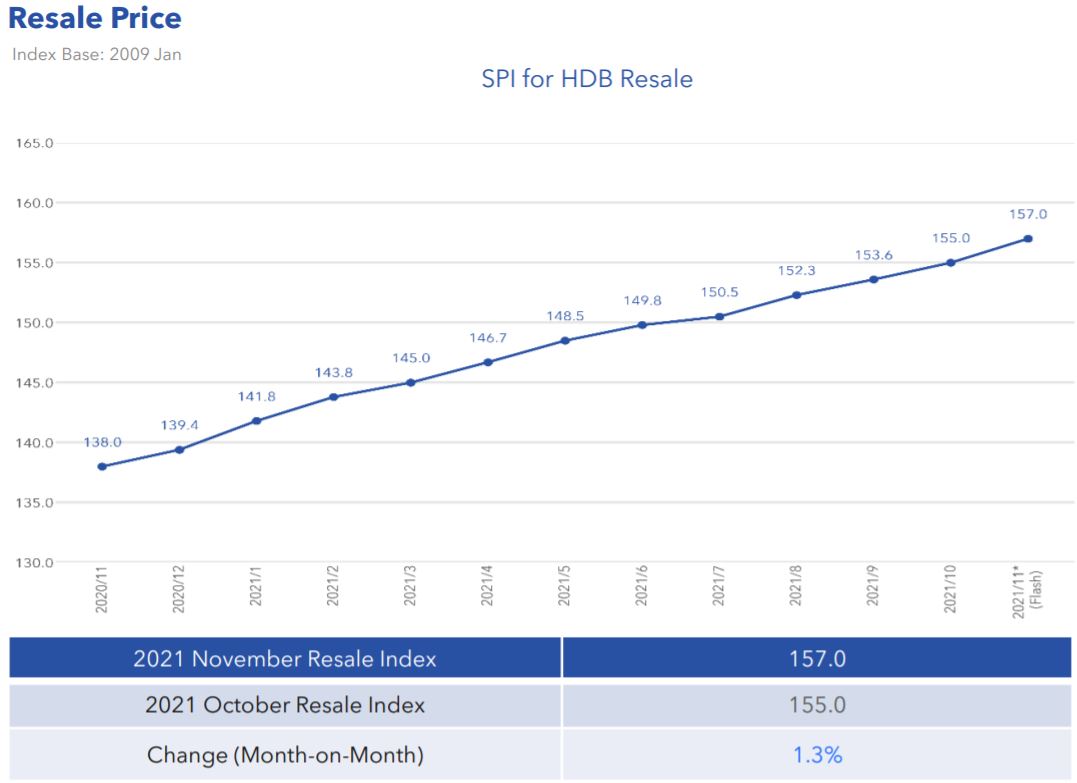Select the 2021/3 data point at 145.0
Image resolution: width=1077 pixels, height=783 pixels.
click(410, 382)
